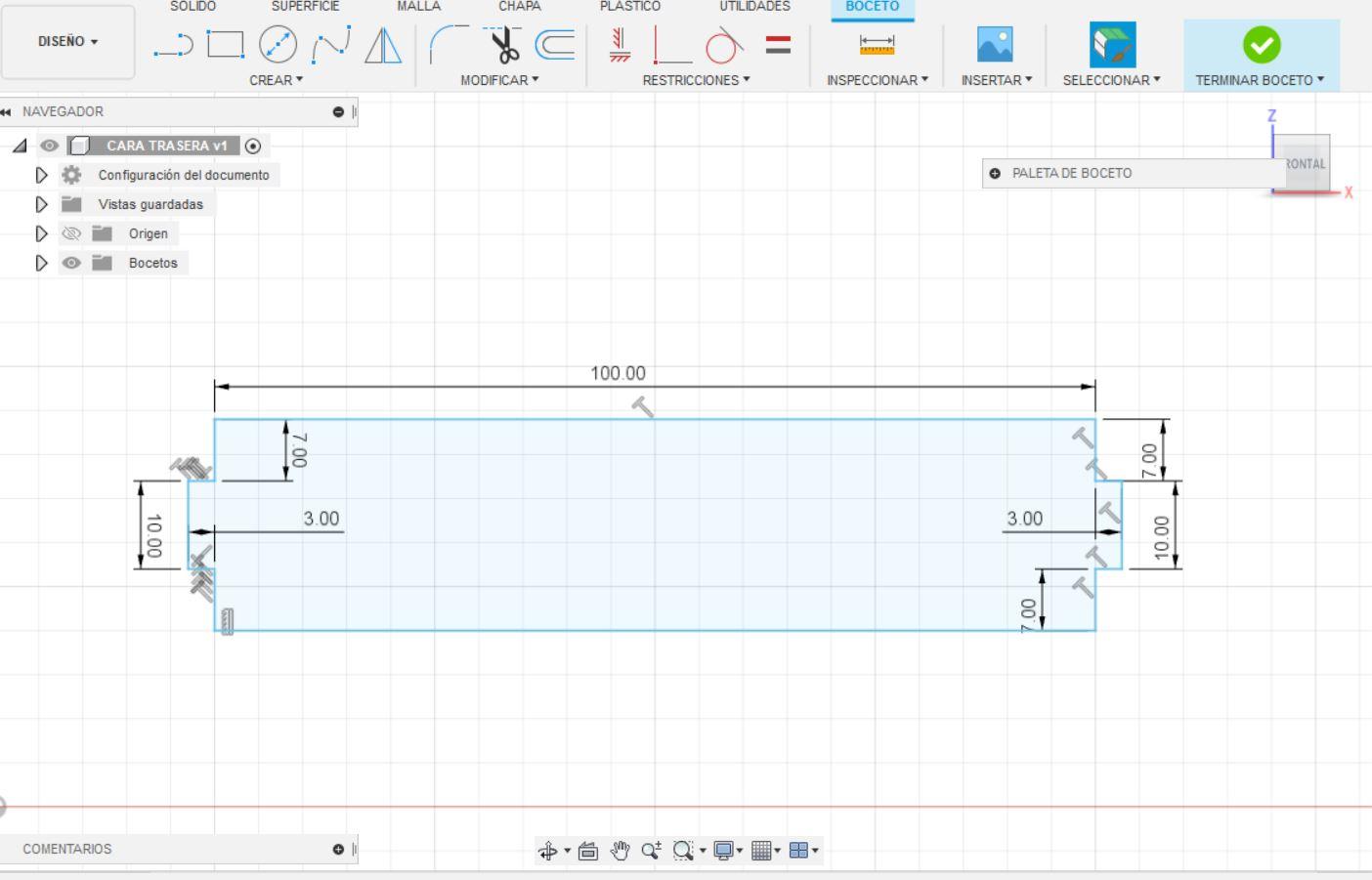1372x880 pixels.
Task: Expand the Bocetos tree node
Action: pyautogui.click(x=41, y=263)
